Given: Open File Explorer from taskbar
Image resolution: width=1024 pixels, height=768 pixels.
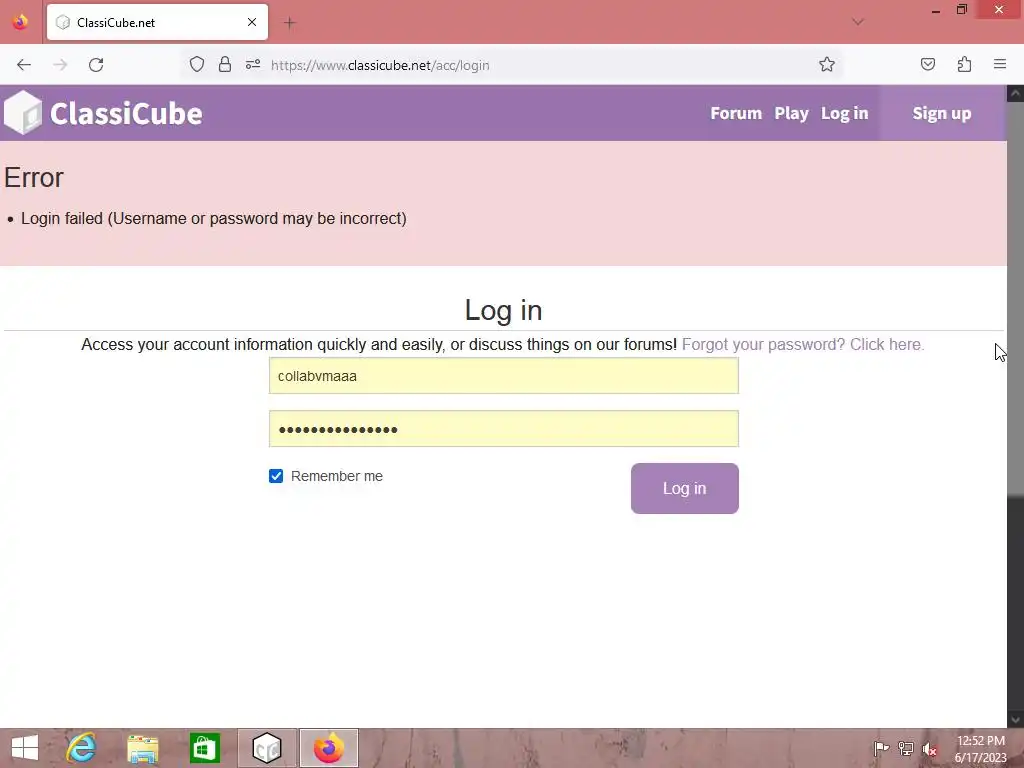Looking at the screenshot, I should [x=142, y=748].
